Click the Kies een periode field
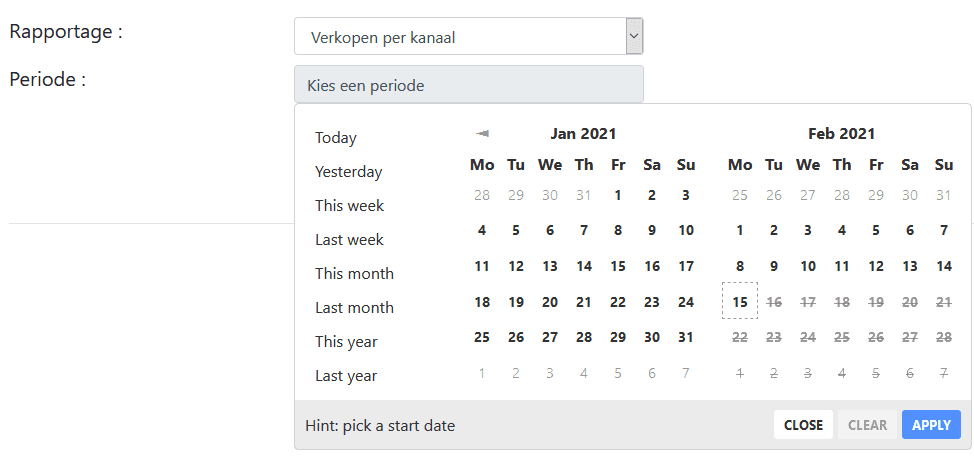974x462 pixels. click(468, 85)
